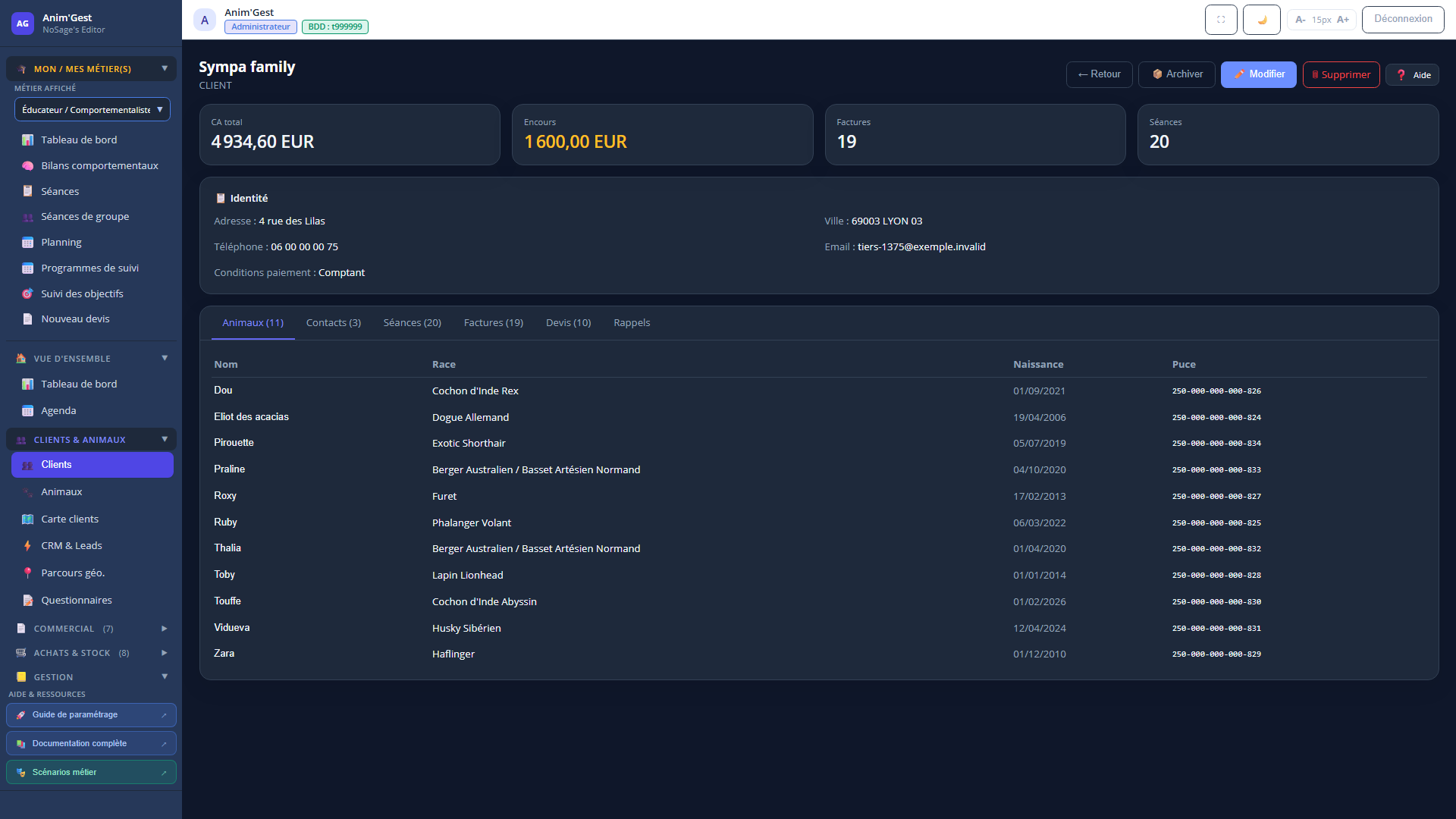Screen dimensions: 1456x819
Task: Switch to Factures (19) tab
Action: click(494, 323)
